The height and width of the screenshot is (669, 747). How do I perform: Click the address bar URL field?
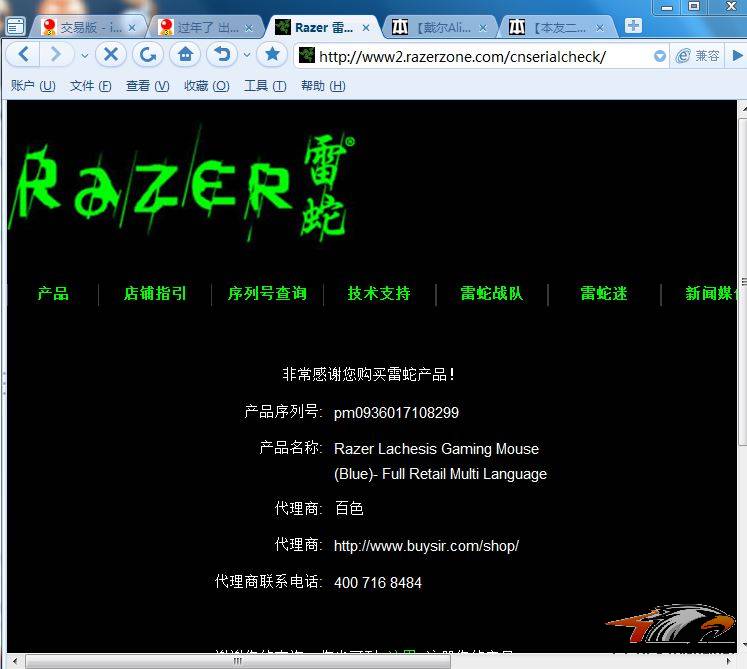pyautogui.click(x=481, y=56)
